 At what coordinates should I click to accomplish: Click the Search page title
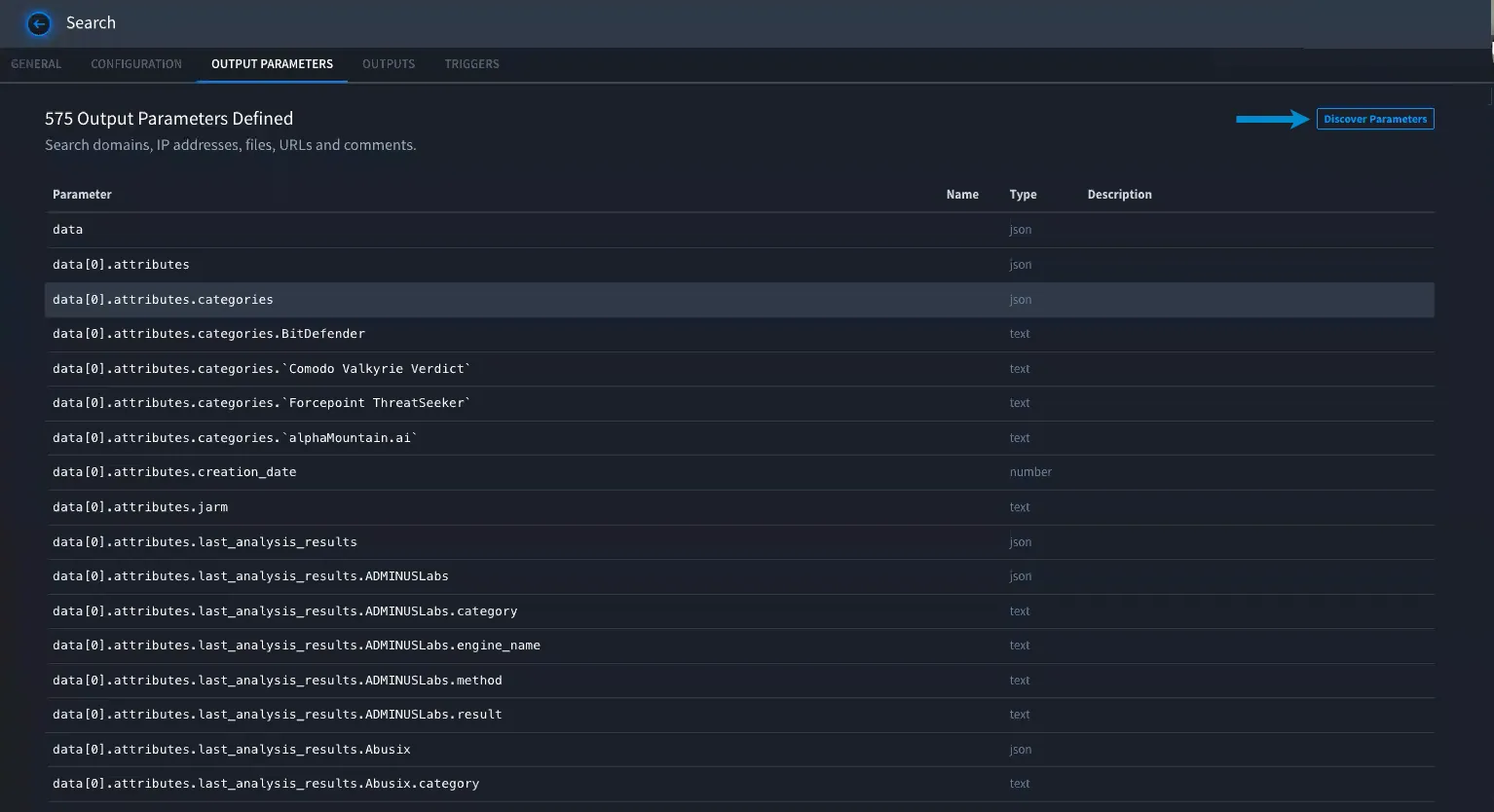91,23
